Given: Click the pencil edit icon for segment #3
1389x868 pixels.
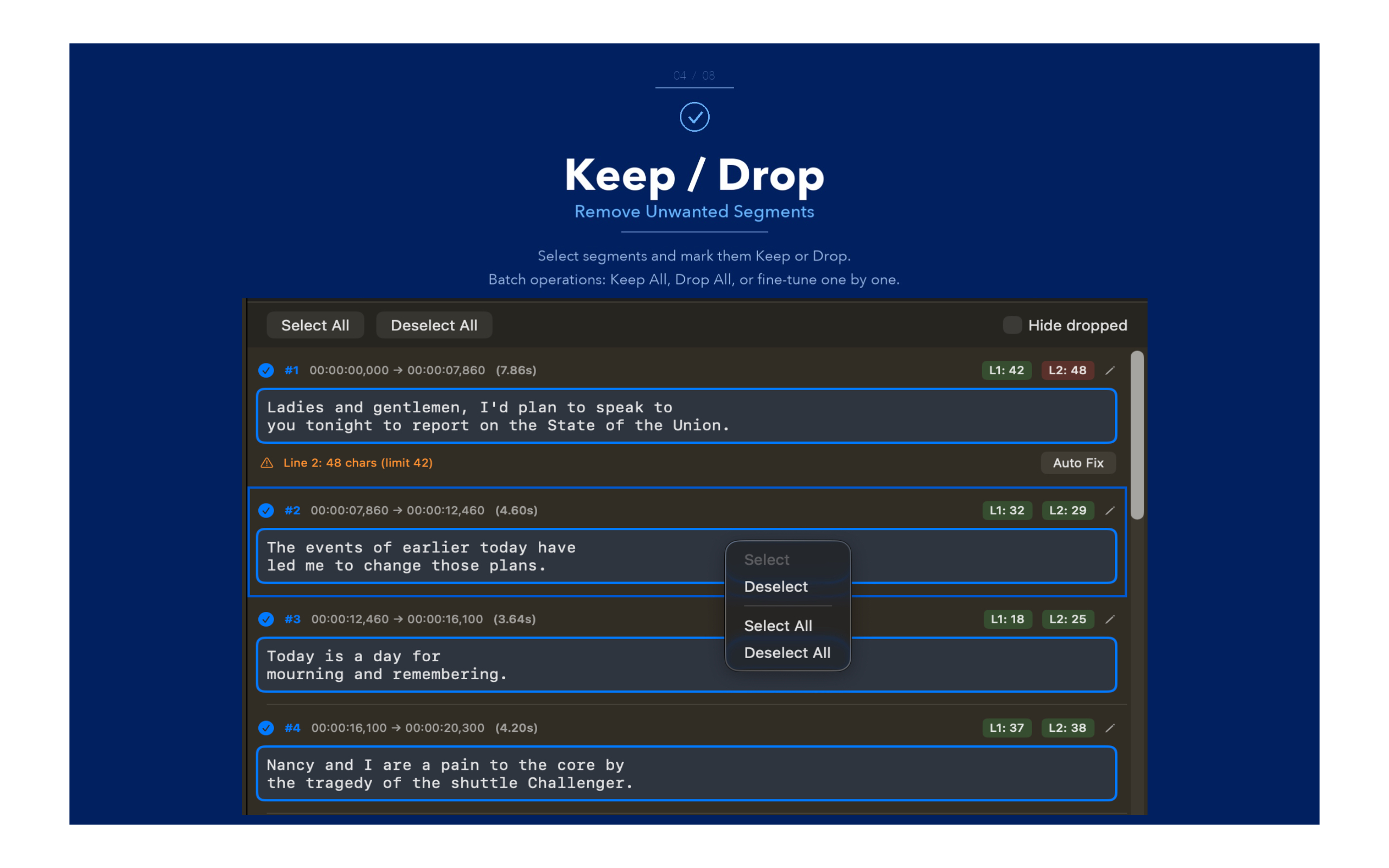Looking at the screenshot, I should pyautogui.click(x=1110, y=619).
